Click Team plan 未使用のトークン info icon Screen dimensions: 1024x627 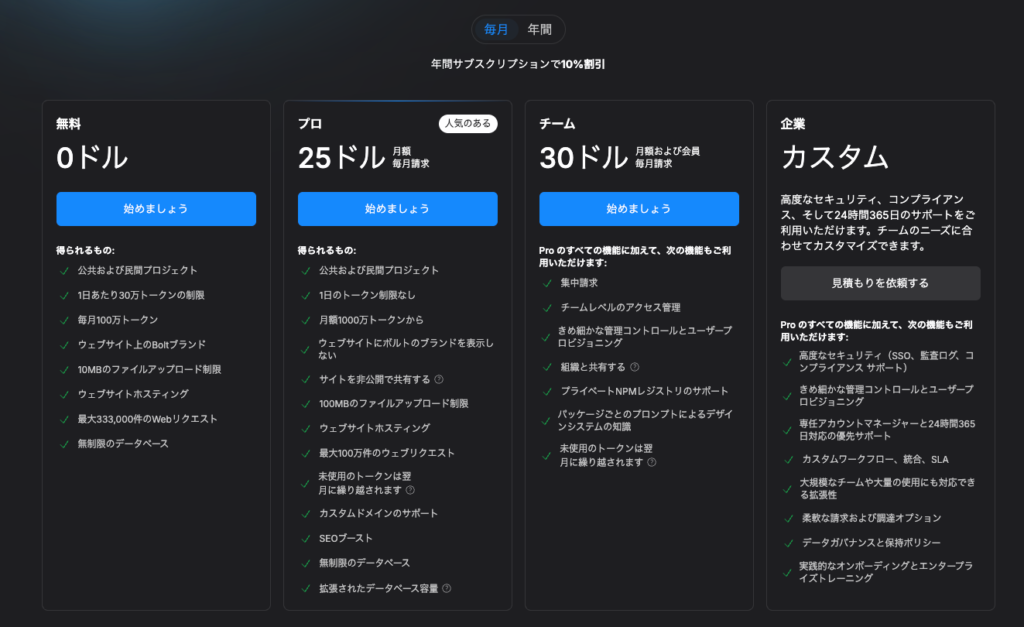(x=652, y=462)
